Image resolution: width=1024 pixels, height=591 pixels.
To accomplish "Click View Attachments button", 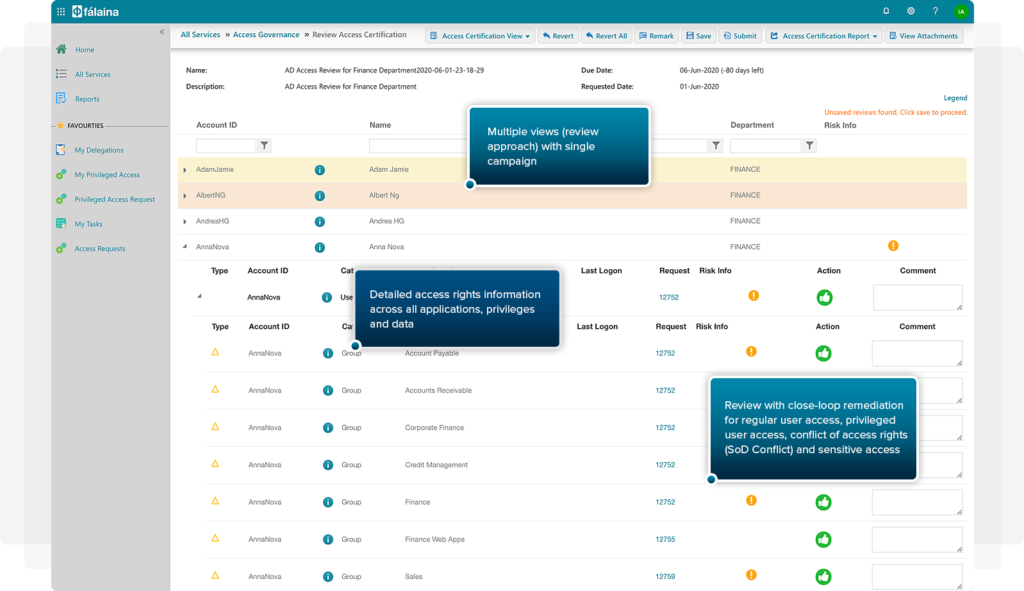I will pyautogui.click(x=924, y=36).
